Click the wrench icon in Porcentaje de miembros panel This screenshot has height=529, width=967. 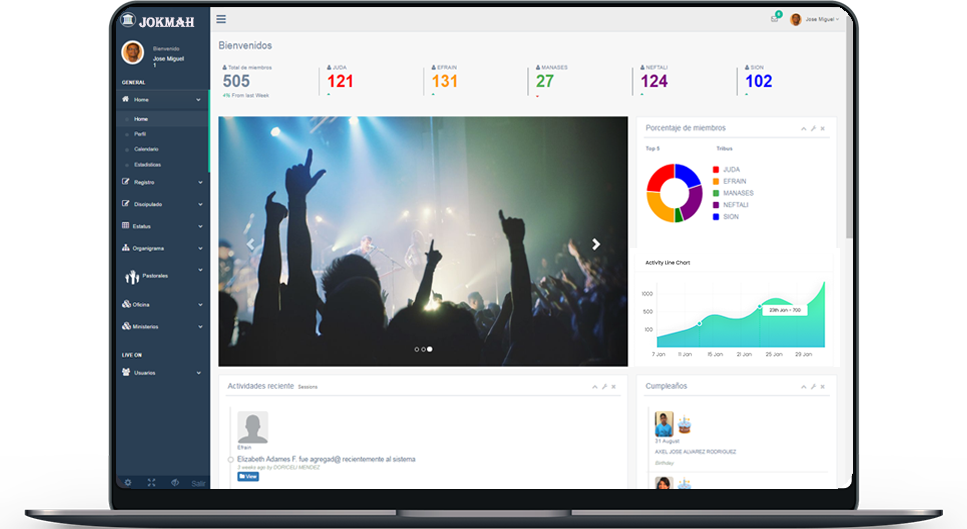[813, 128]
